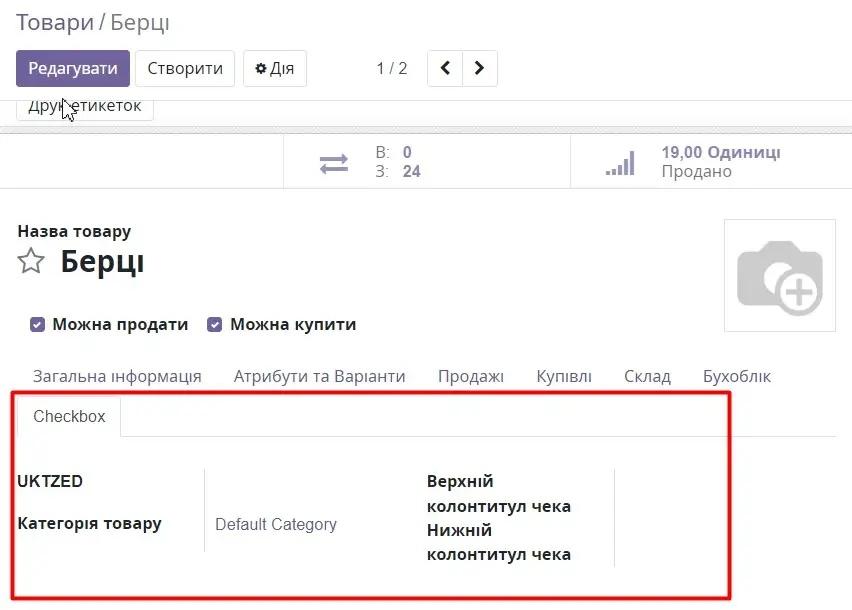This screenshot has height=610, width=852.
Task: Open the Склад tab
Action: point(647,377)
